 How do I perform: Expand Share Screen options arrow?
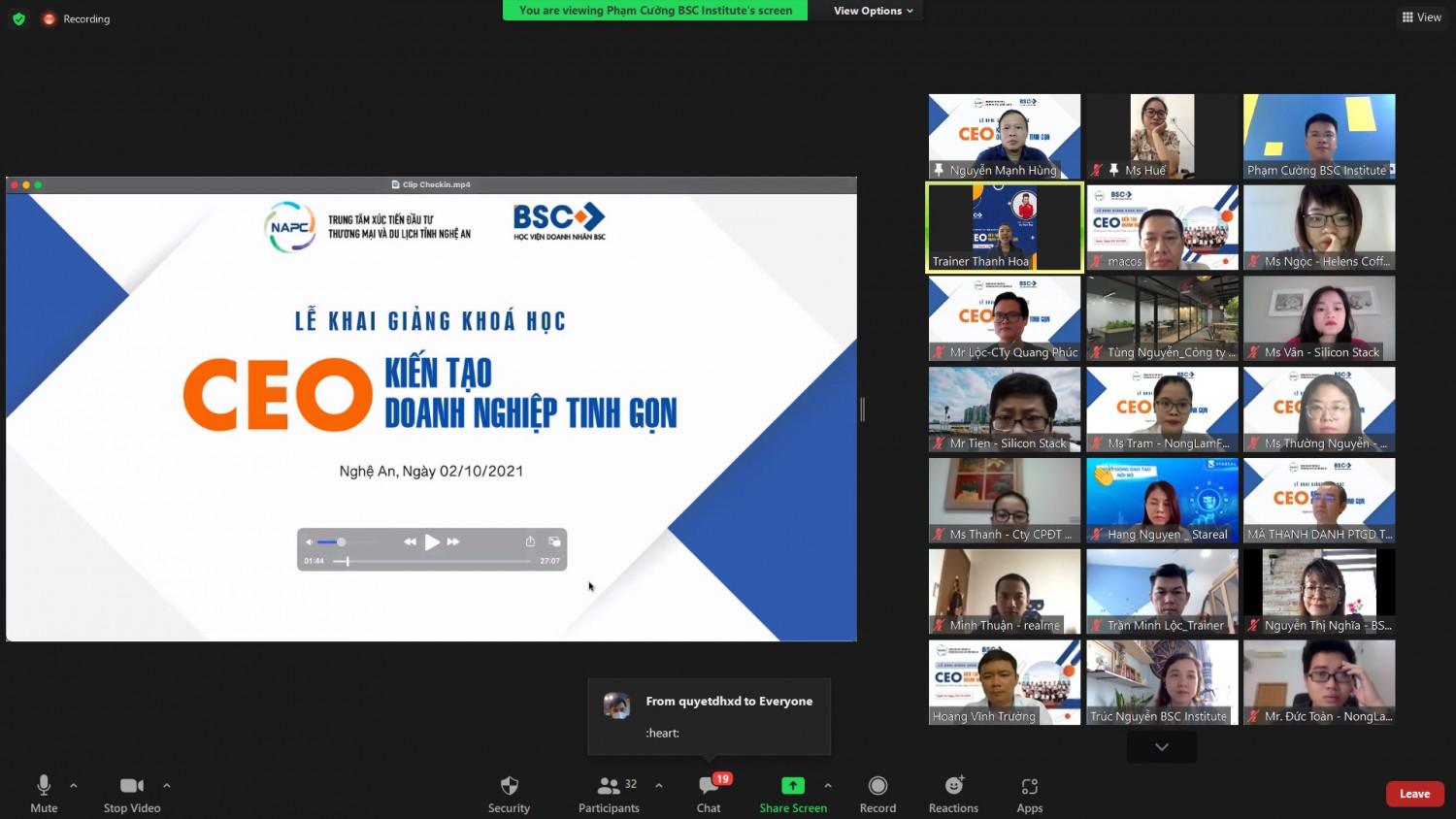pyautogui.click(x=828, y=785)
